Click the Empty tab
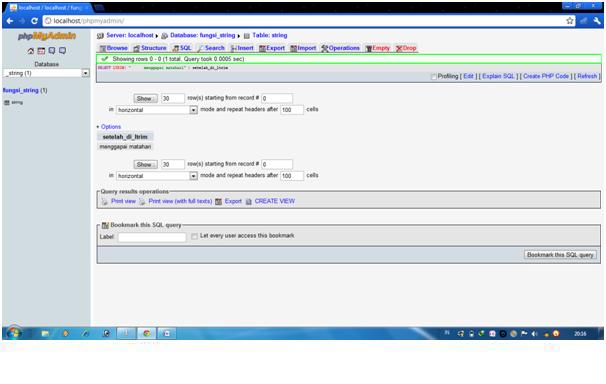The image size is (606, 384). (x=378, y=48)
